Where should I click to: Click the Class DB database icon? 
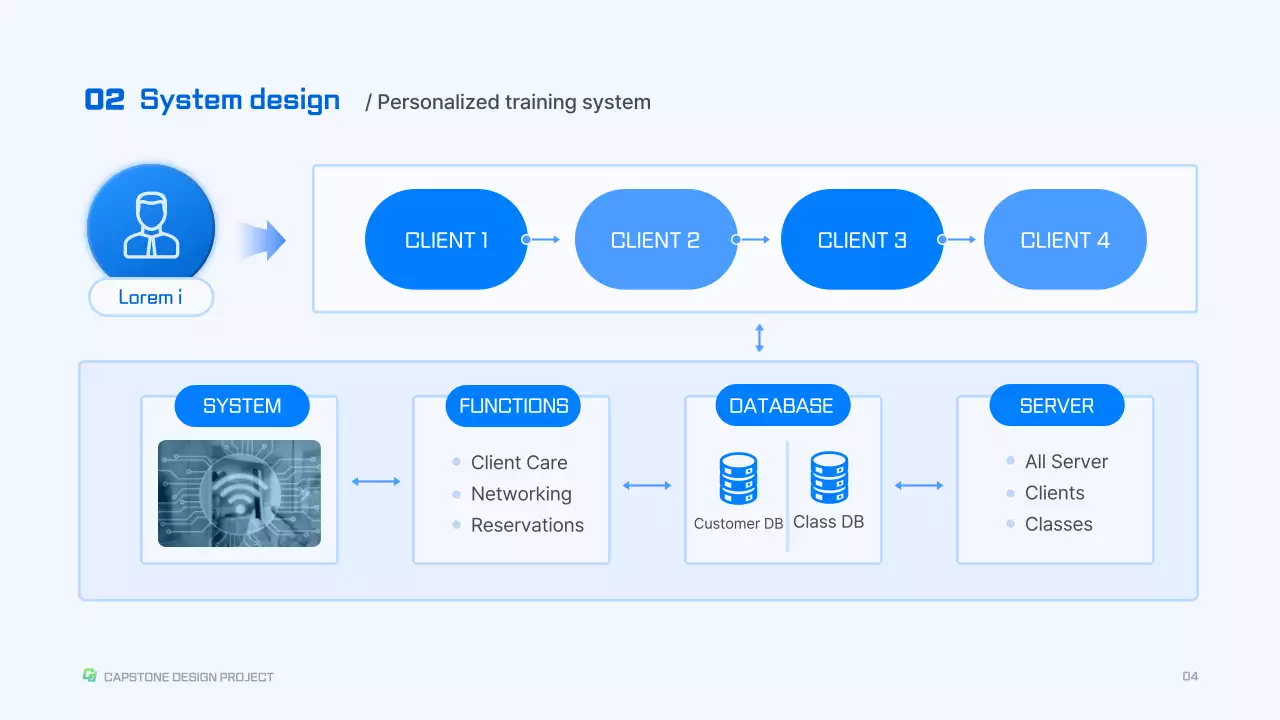click(829, 478)
